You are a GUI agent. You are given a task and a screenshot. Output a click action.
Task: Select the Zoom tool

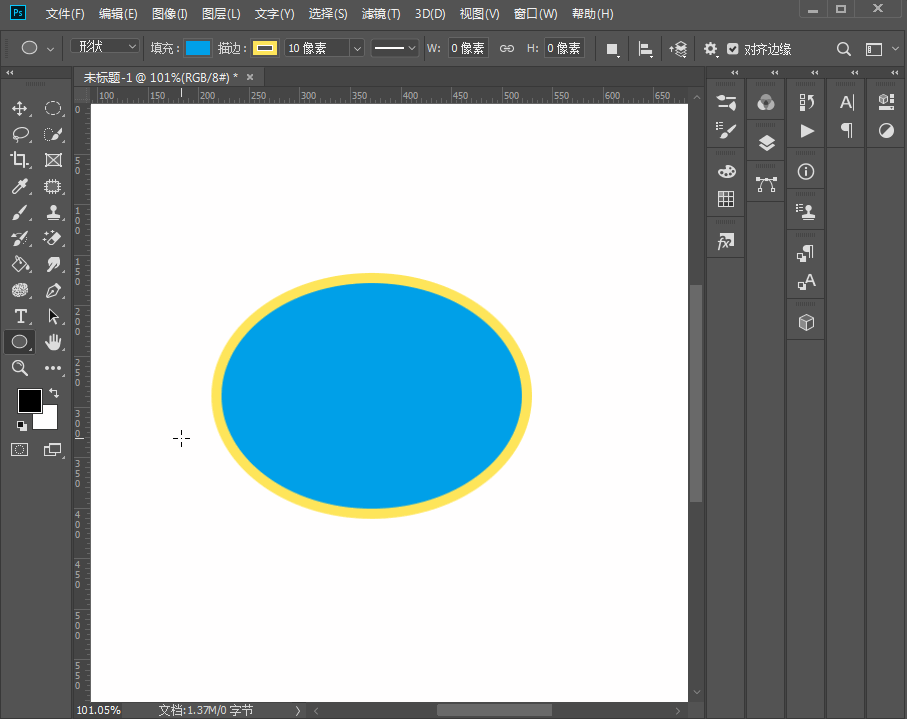(x=20, y=368)
